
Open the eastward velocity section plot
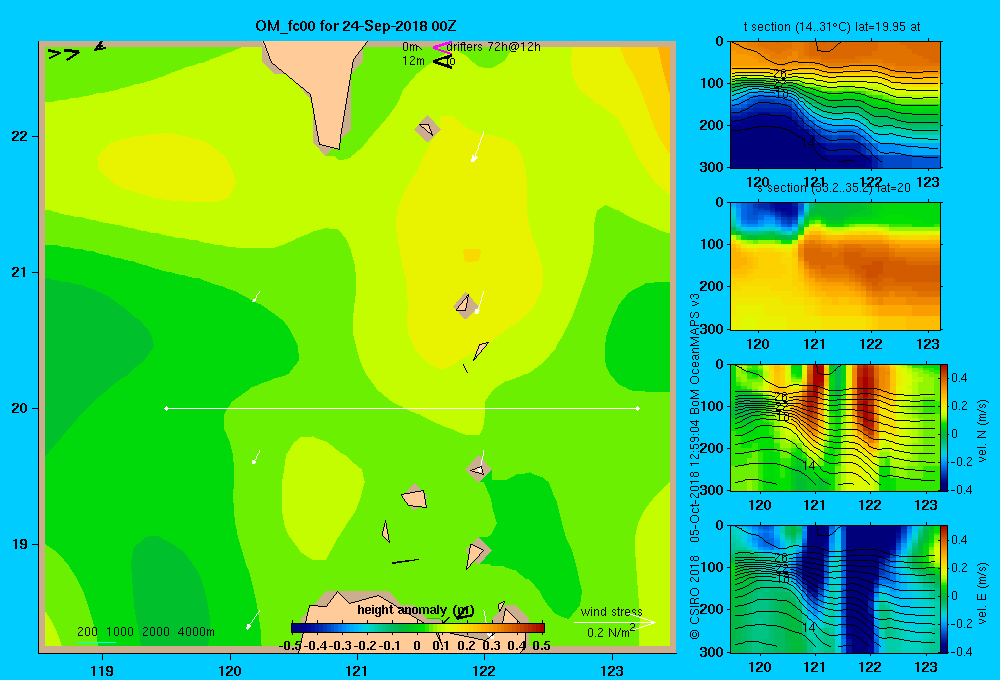834,589
